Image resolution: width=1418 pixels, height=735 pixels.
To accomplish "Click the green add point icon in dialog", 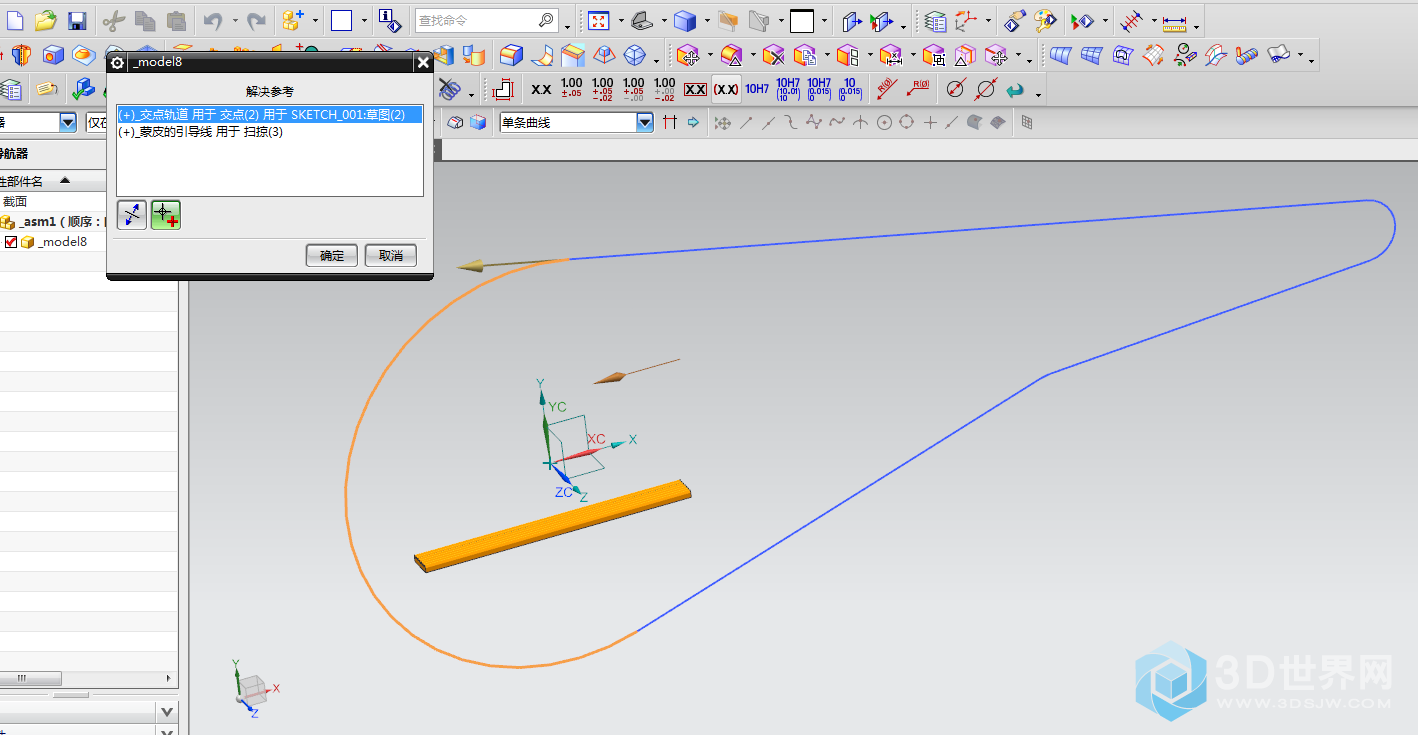I will point(166,214).
